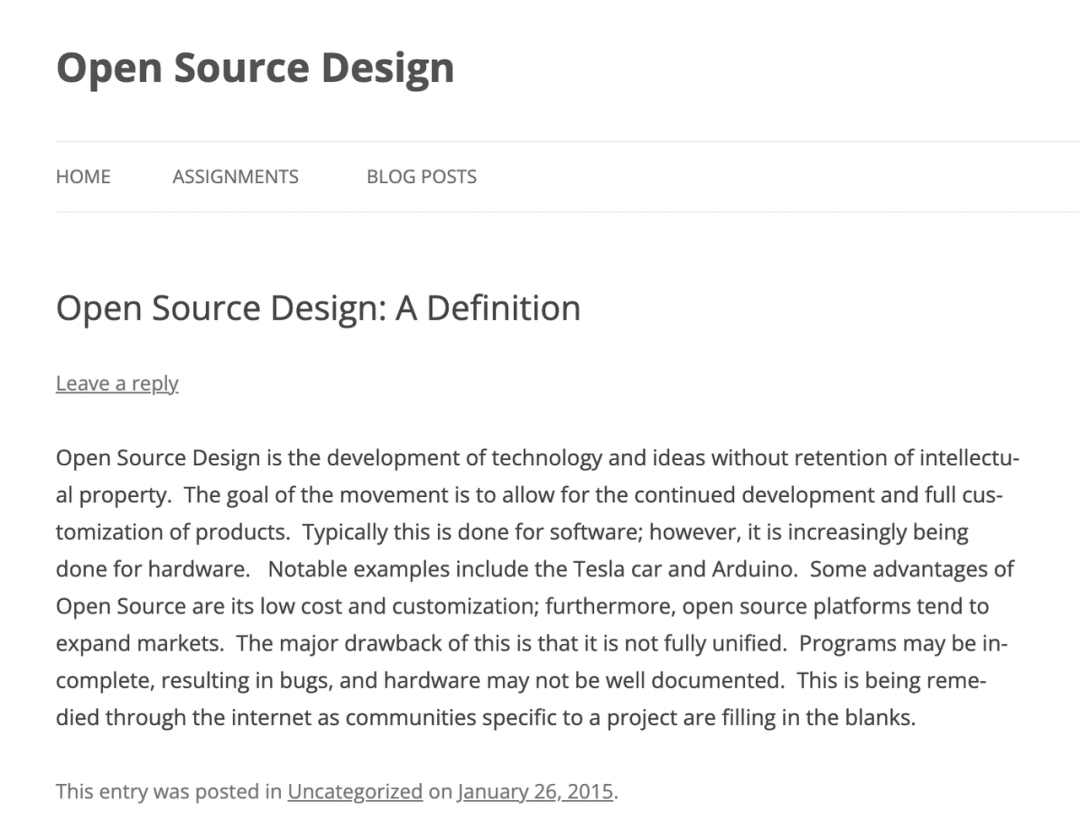The height and width of the screenshot is (838, 1080).
Task: Open the HOME menu item
Action: [83, 177]
